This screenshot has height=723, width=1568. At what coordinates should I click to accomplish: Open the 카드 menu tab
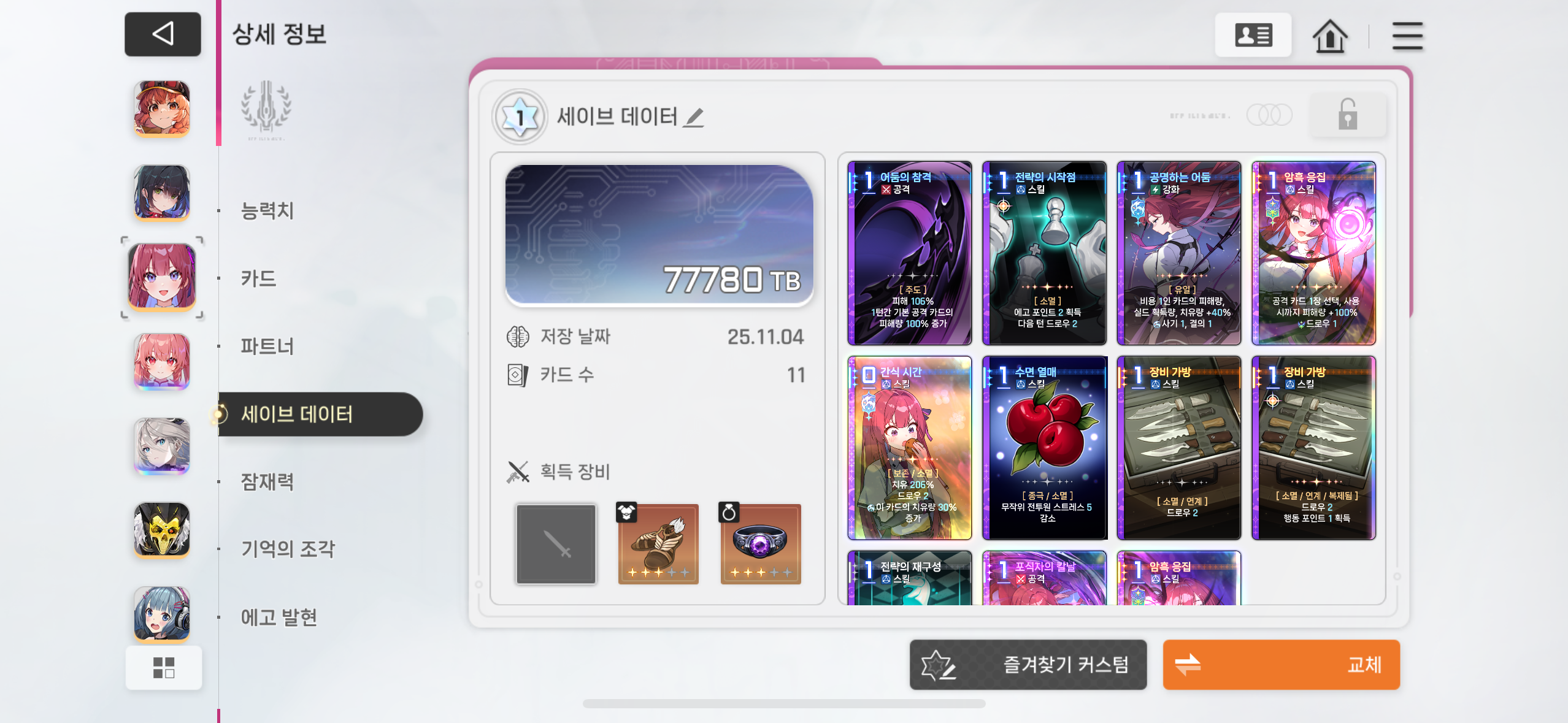[258, 278]
